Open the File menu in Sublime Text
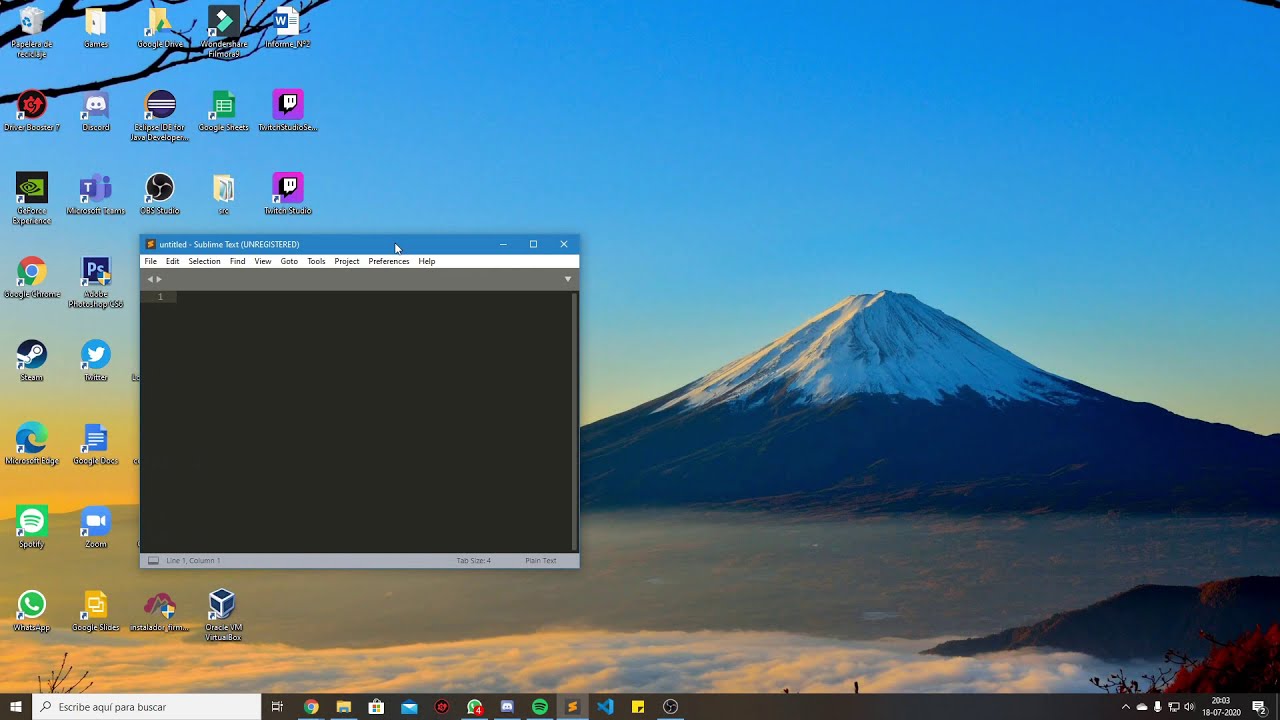1280x720 pixels. [x=150, y=261]
